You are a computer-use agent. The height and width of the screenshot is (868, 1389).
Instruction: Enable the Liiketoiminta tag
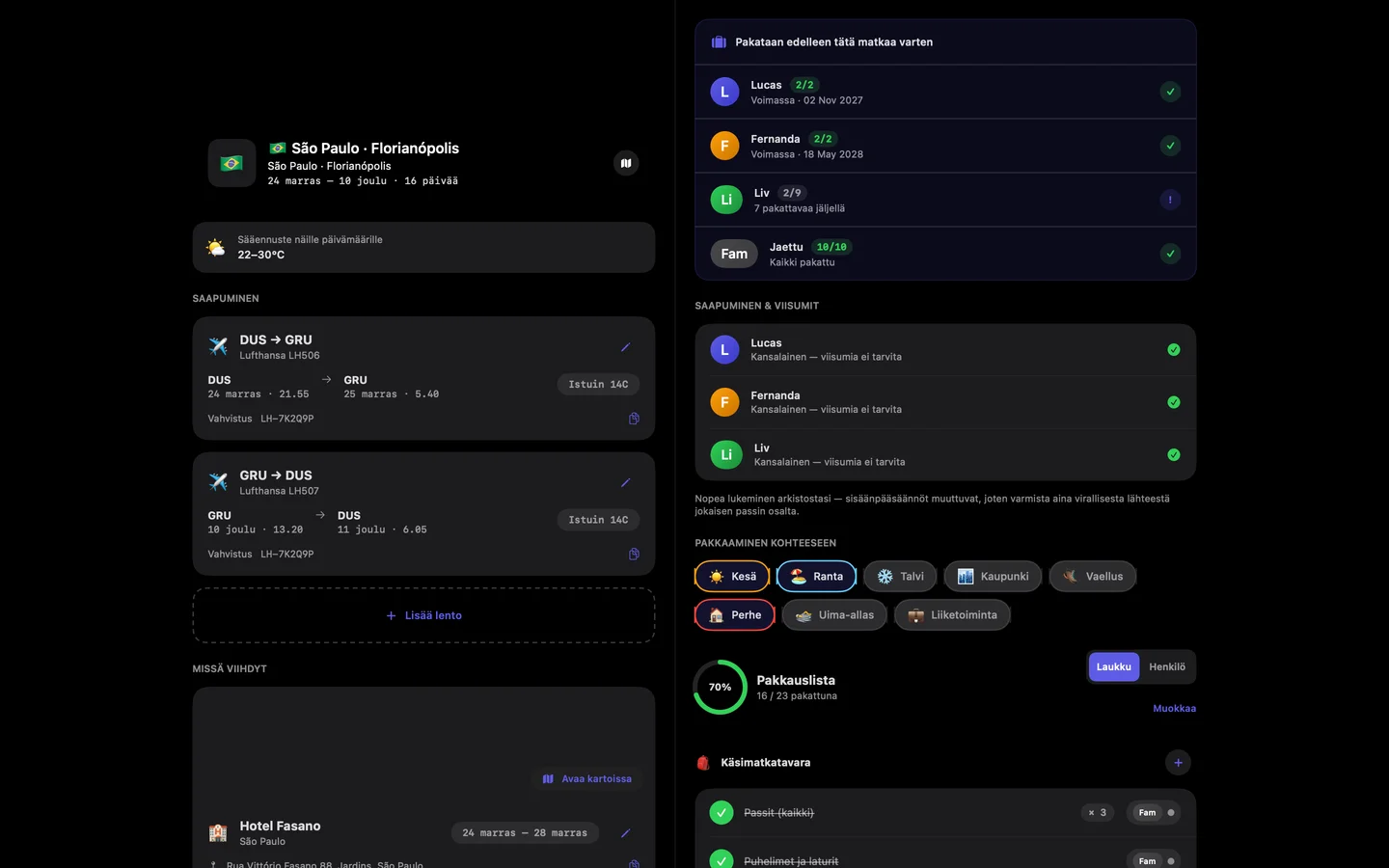[x=952, y=615]
